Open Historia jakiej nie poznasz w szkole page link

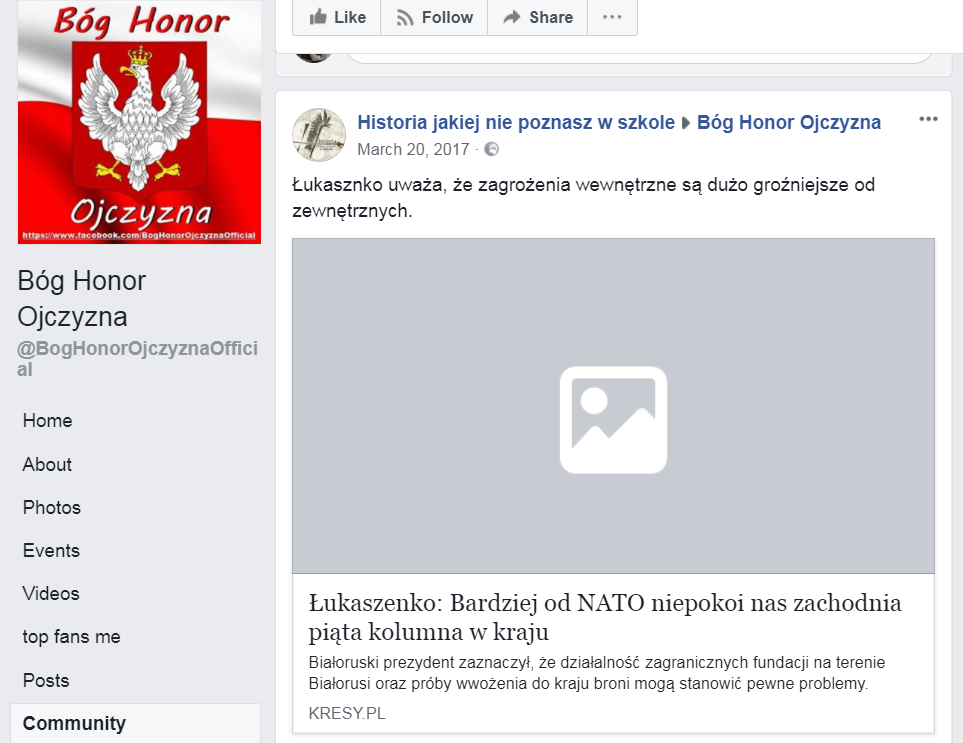coord(516,122)
